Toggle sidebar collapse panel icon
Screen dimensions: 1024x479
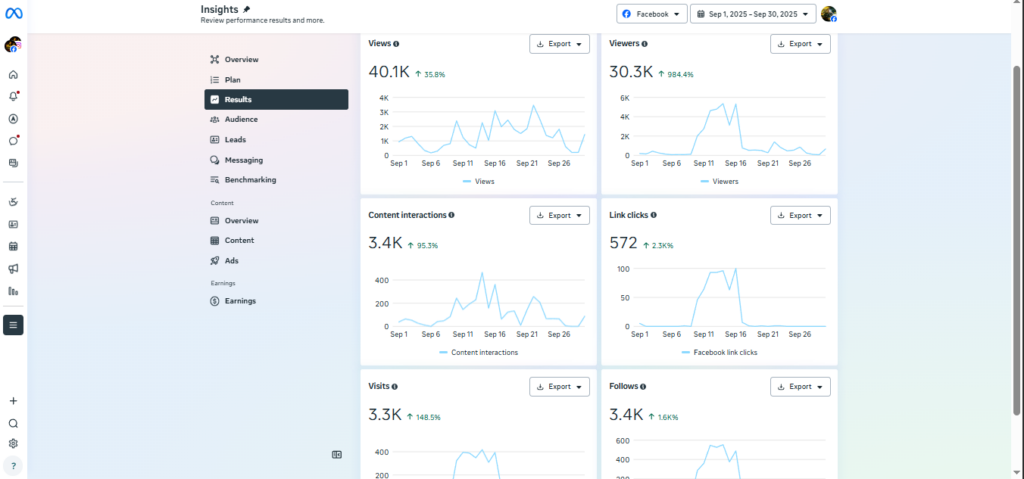pos(337,455)
